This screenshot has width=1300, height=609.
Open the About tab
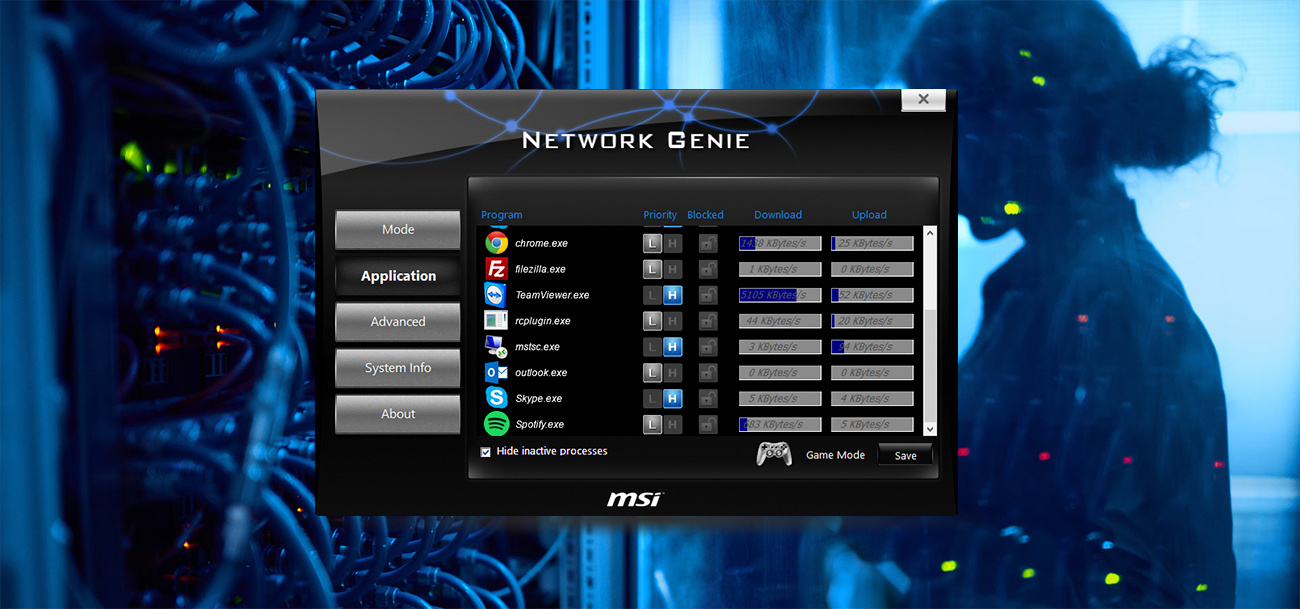pyautogui.click(x=398, y=414)
